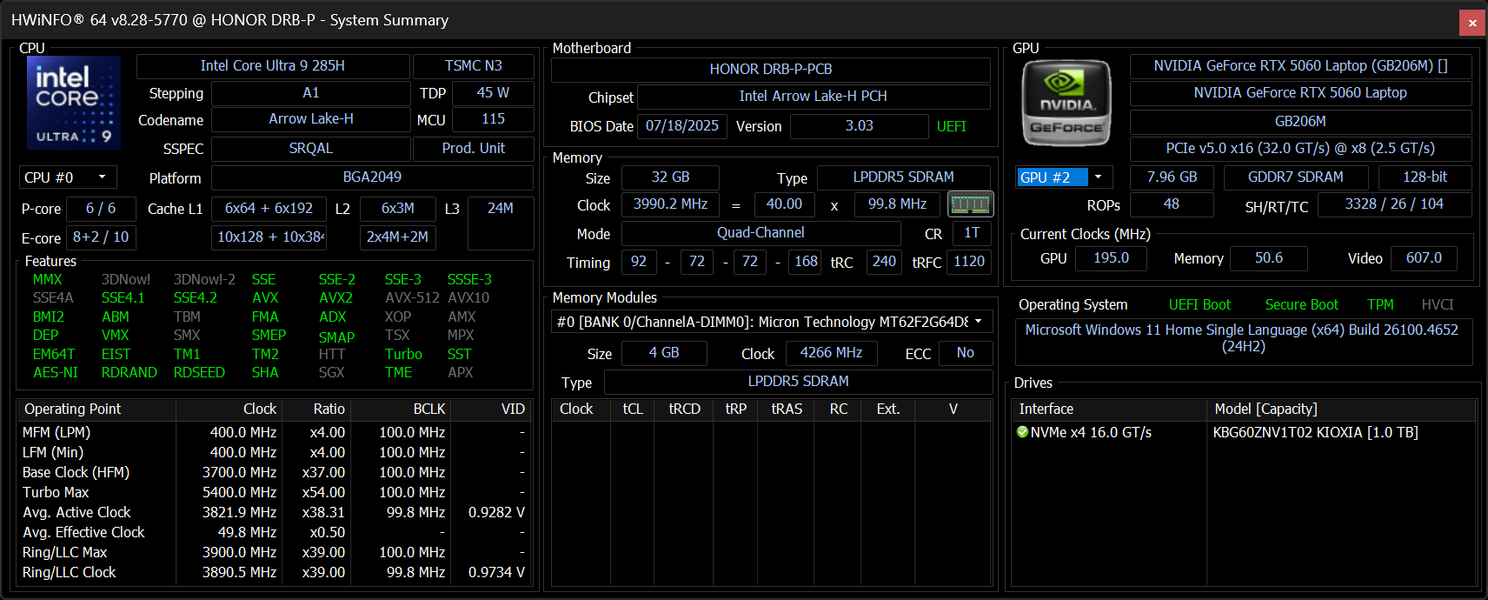Click the L3 cache 24M value

[x=501, y=223]
